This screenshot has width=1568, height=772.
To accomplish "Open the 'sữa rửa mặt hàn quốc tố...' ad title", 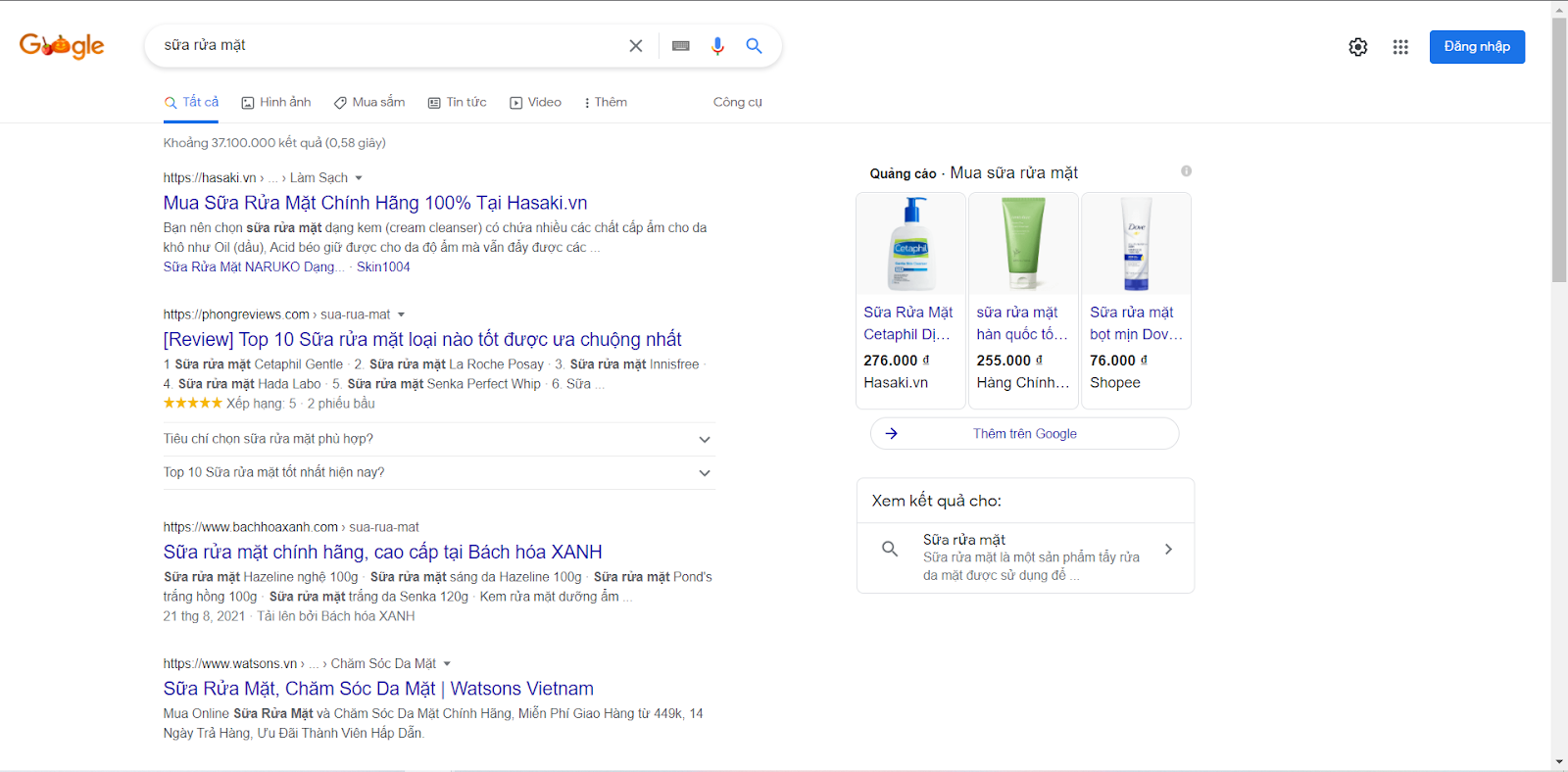I will [x=1022, y=323].
